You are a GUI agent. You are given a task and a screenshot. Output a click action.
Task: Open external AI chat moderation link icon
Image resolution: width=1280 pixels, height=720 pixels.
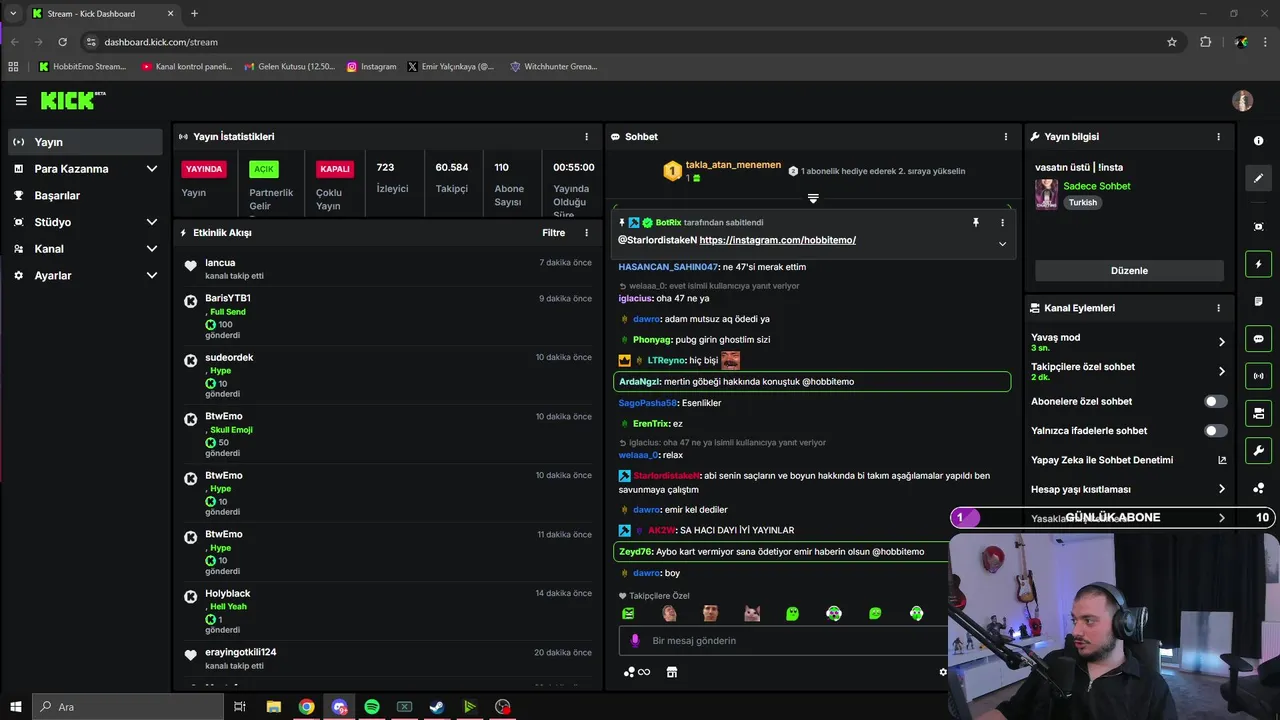pyautogui.click(x=1221, y=460)
